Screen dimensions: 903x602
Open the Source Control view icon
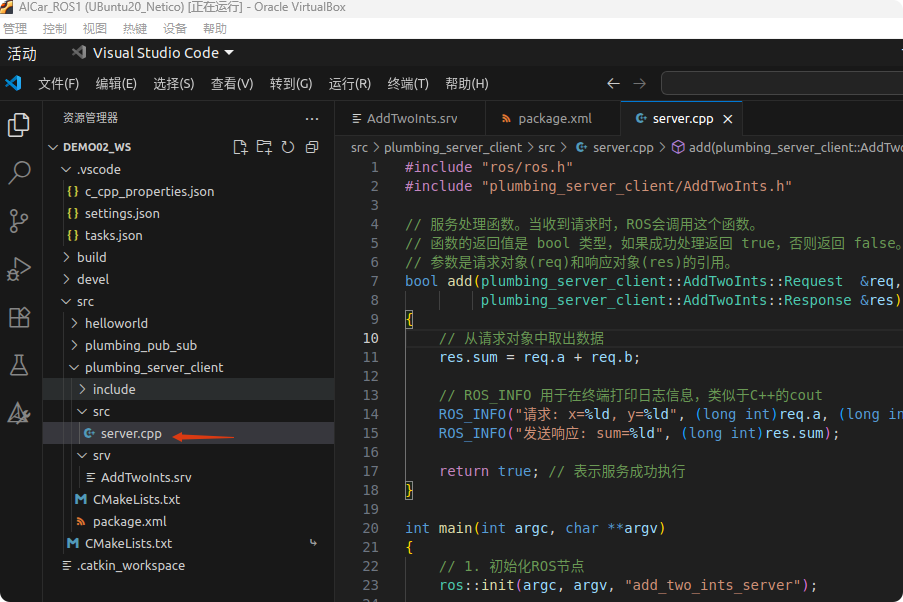(19, 221)
